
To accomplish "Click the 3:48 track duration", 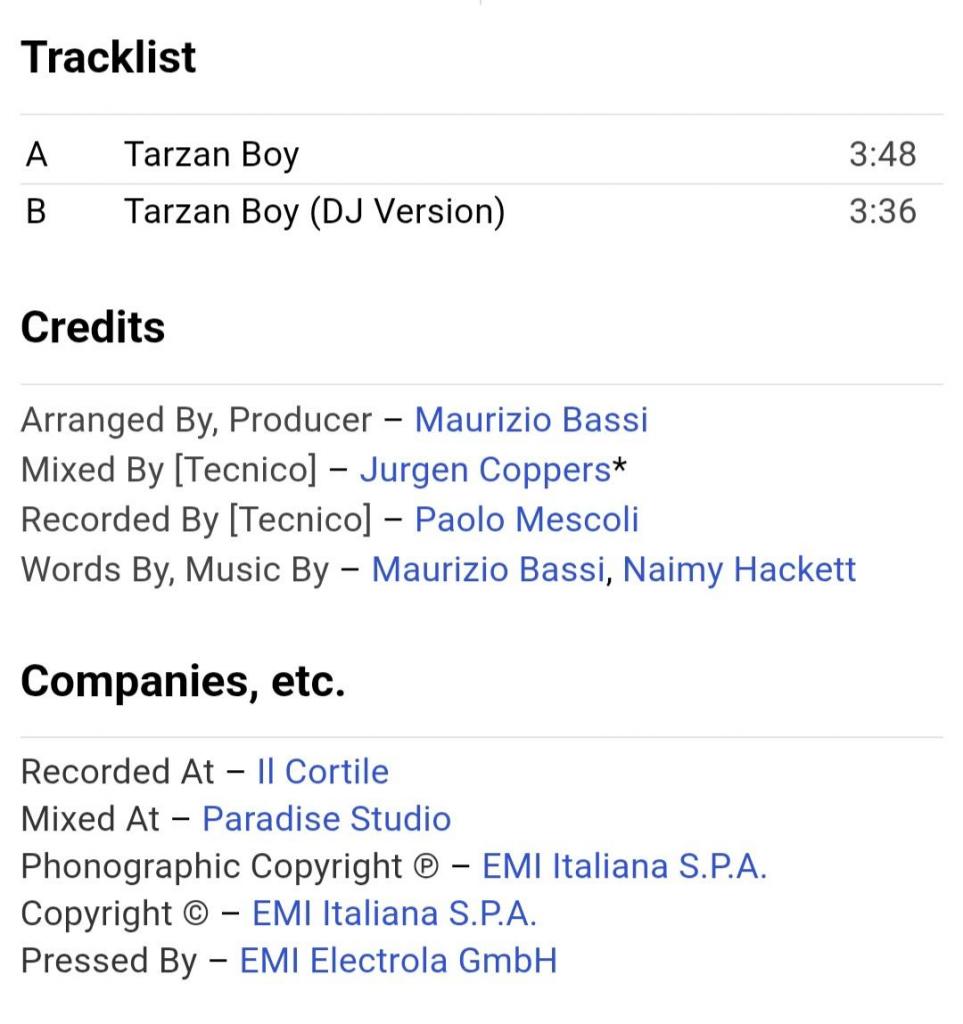I will coord(882,155).
